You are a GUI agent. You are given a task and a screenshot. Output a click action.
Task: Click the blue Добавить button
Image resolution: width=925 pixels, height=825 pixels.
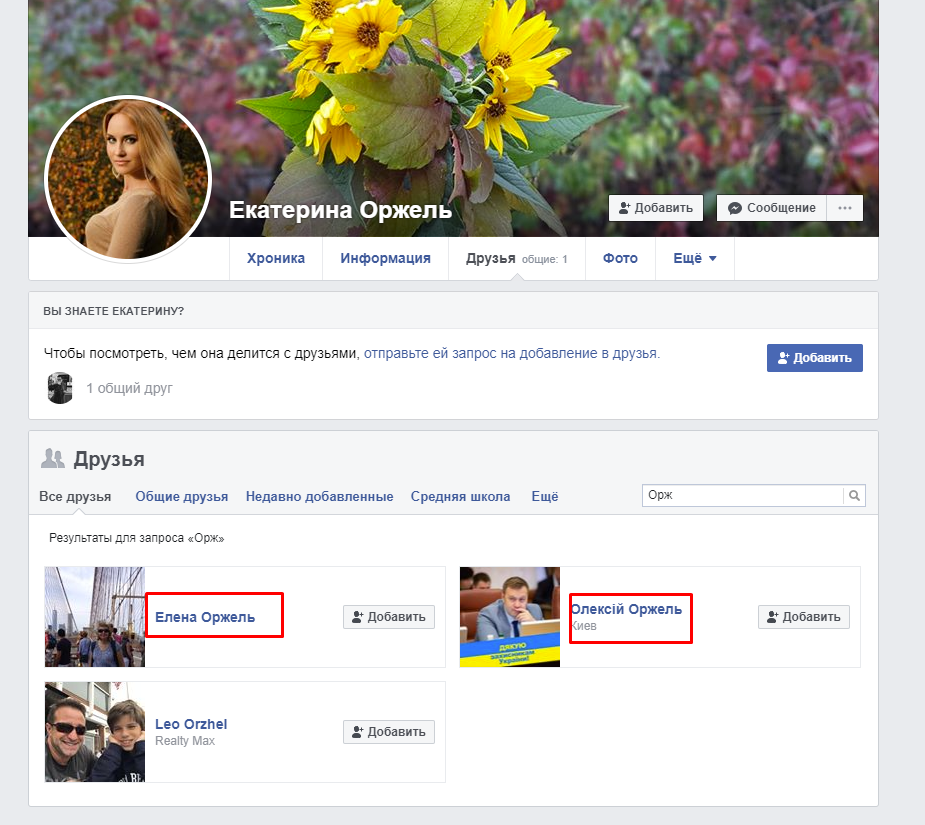pyautogui.click(x=814, y=358)
